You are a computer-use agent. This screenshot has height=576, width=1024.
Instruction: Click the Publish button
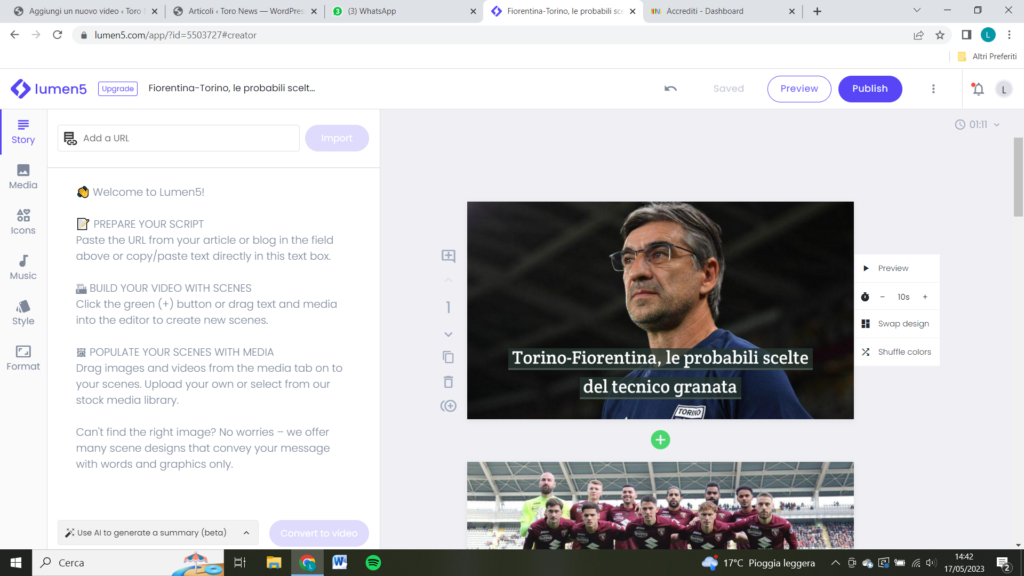pyautogui.click(x=869, y=88)
